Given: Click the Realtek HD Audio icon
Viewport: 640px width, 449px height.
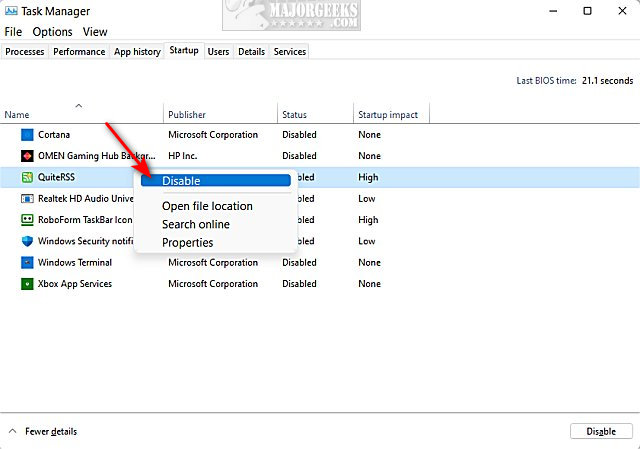Looking at the screenshot, I should 27,199.
